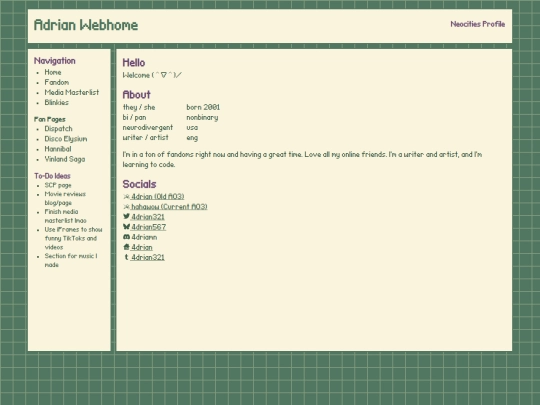Open the Blinkies page

[x=57, y=102]
